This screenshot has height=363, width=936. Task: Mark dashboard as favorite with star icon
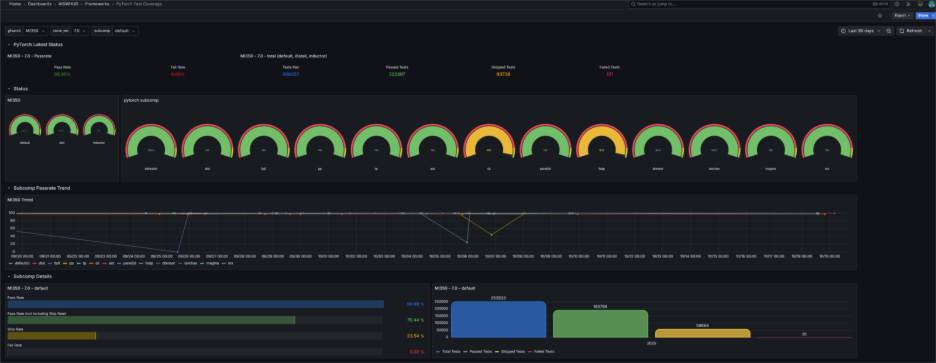pos(879,16)
